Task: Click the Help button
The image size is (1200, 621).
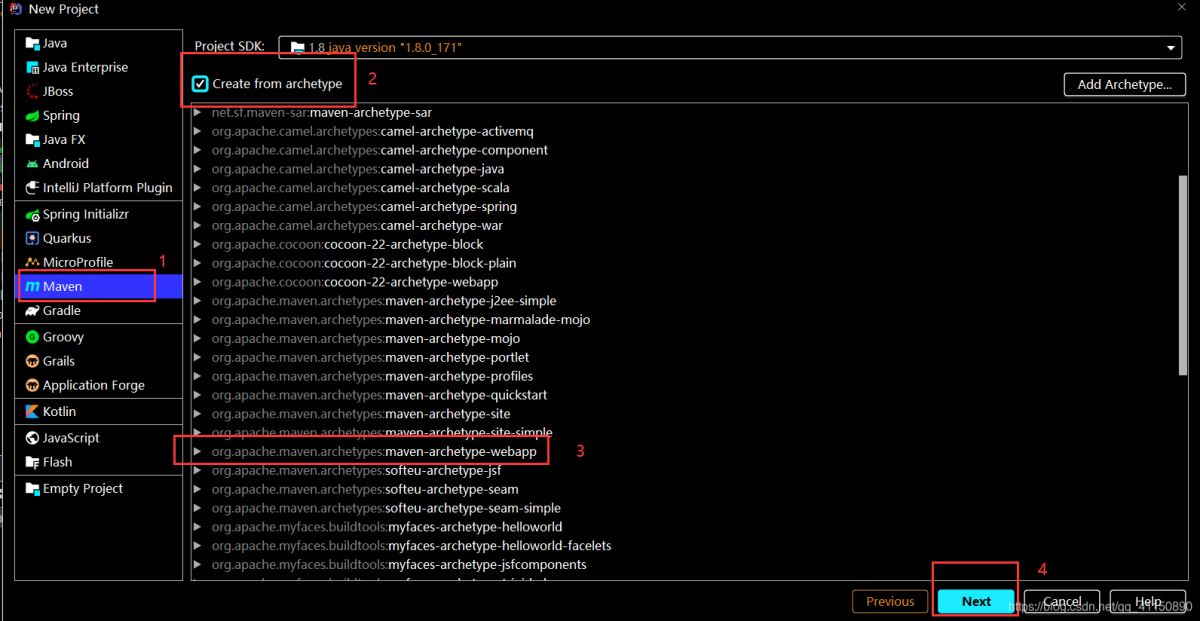Action: pyautogui.click(x=1148, y=601)
